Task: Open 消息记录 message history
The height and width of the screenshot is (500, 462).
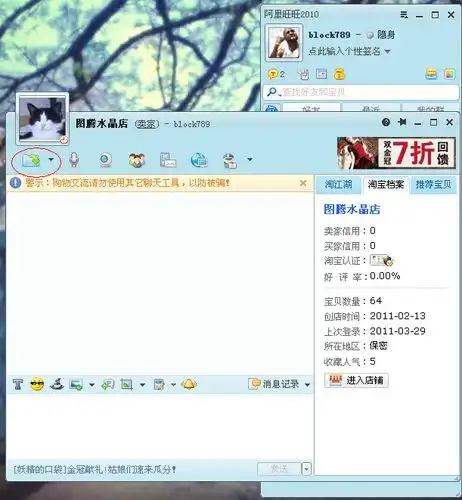Action: tap(274, 384)
